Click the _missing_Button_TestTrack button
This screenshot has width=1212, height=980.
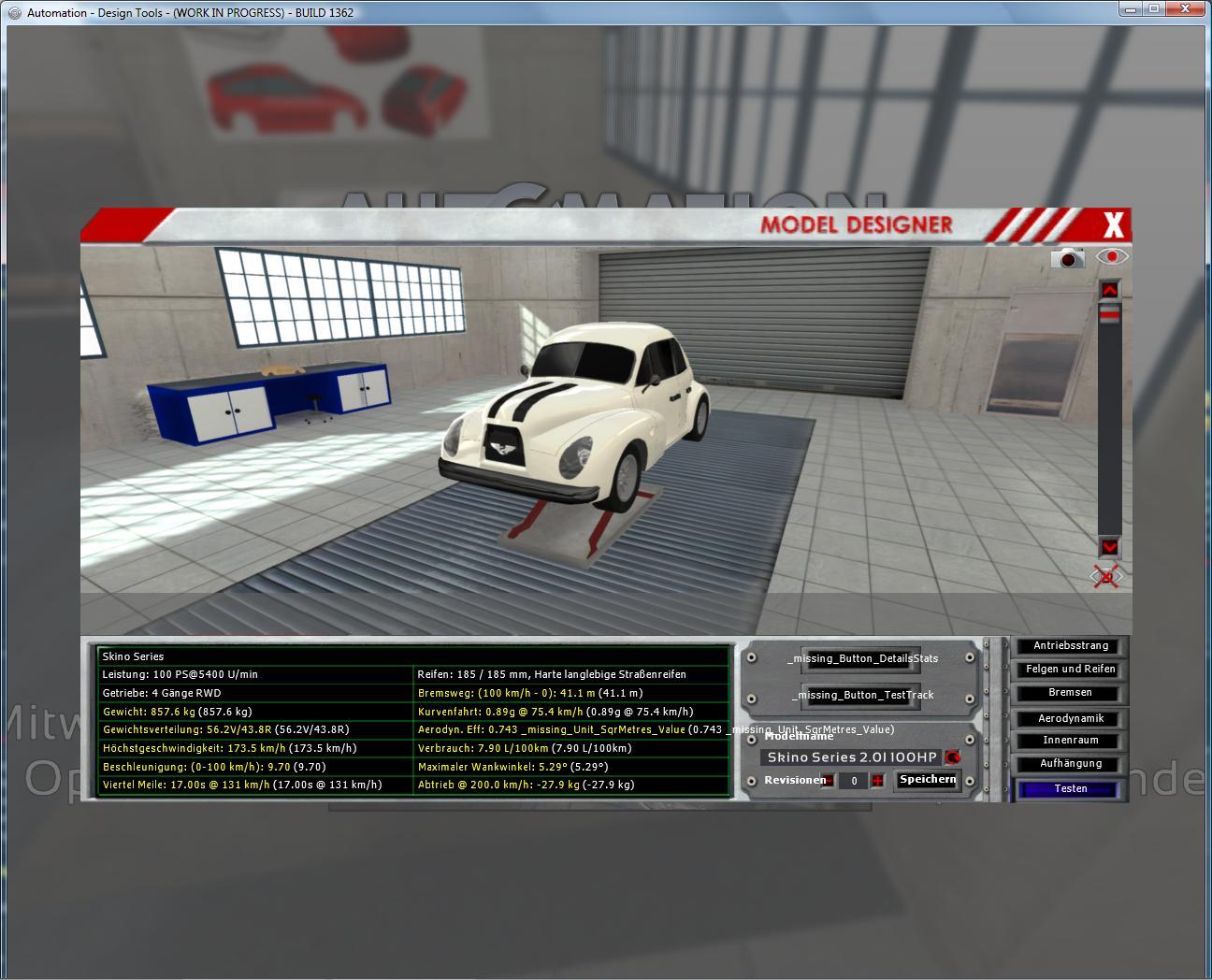[x=862, y=695]
